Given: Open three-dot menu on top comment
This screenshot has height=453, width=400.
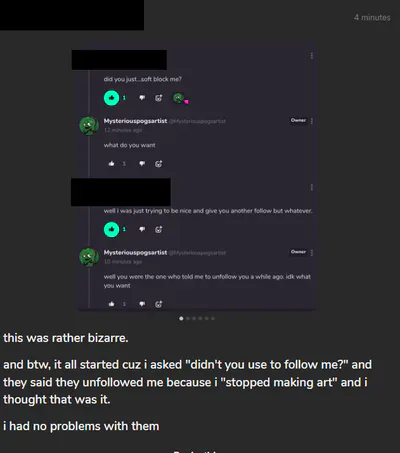Looking at the screenshot, I should click(312, 56).
